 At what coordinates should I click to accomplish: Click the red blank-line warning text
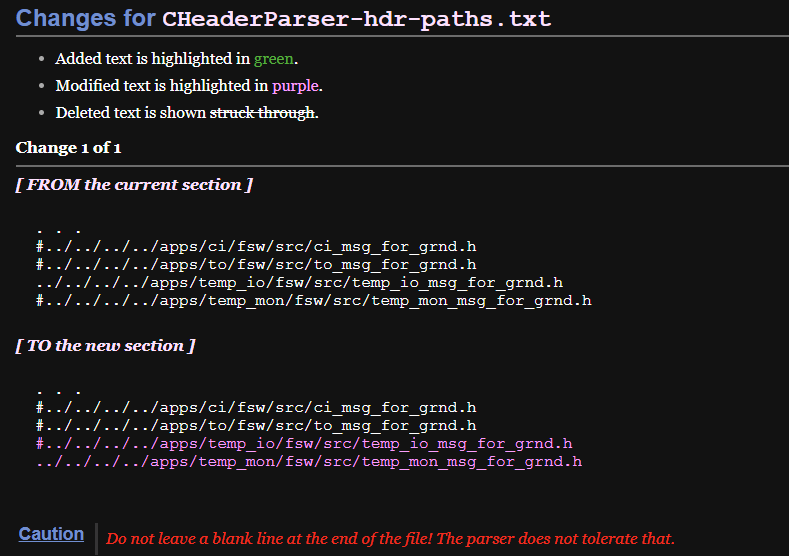click(x=390, y=539)
